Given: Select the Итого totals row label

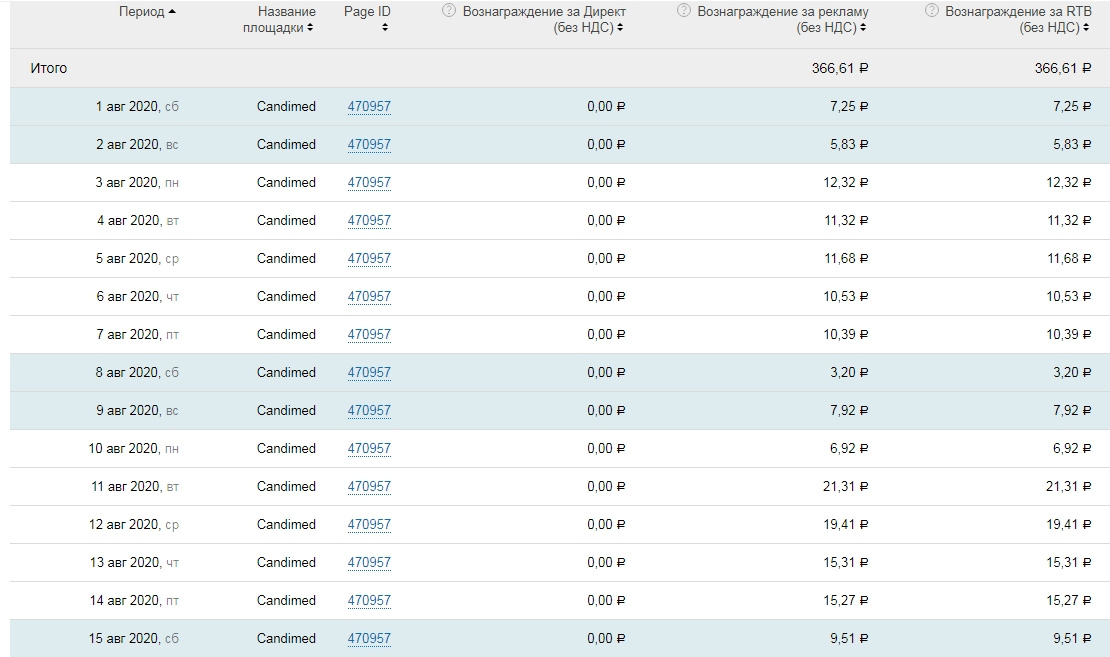Looking at the screenshot, I should coord(49,68).
